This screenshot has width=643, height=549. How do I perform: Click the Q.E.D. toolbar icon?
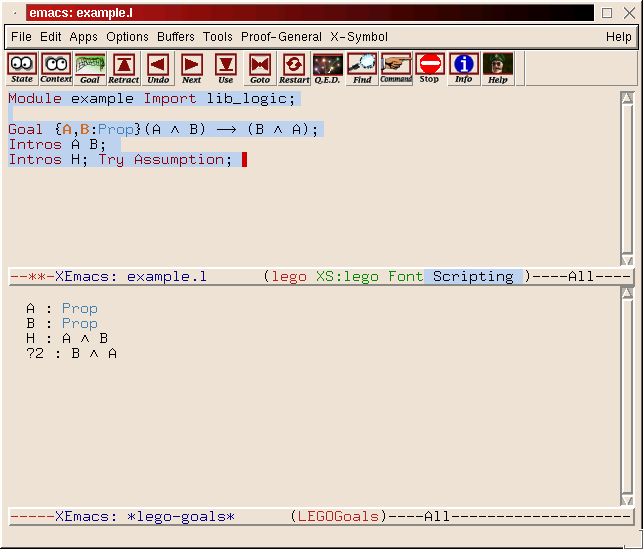point(327,68)
